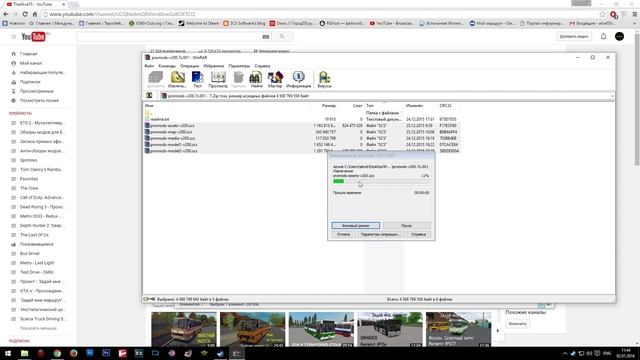Open Favorites playlist in sidebar

29,179
